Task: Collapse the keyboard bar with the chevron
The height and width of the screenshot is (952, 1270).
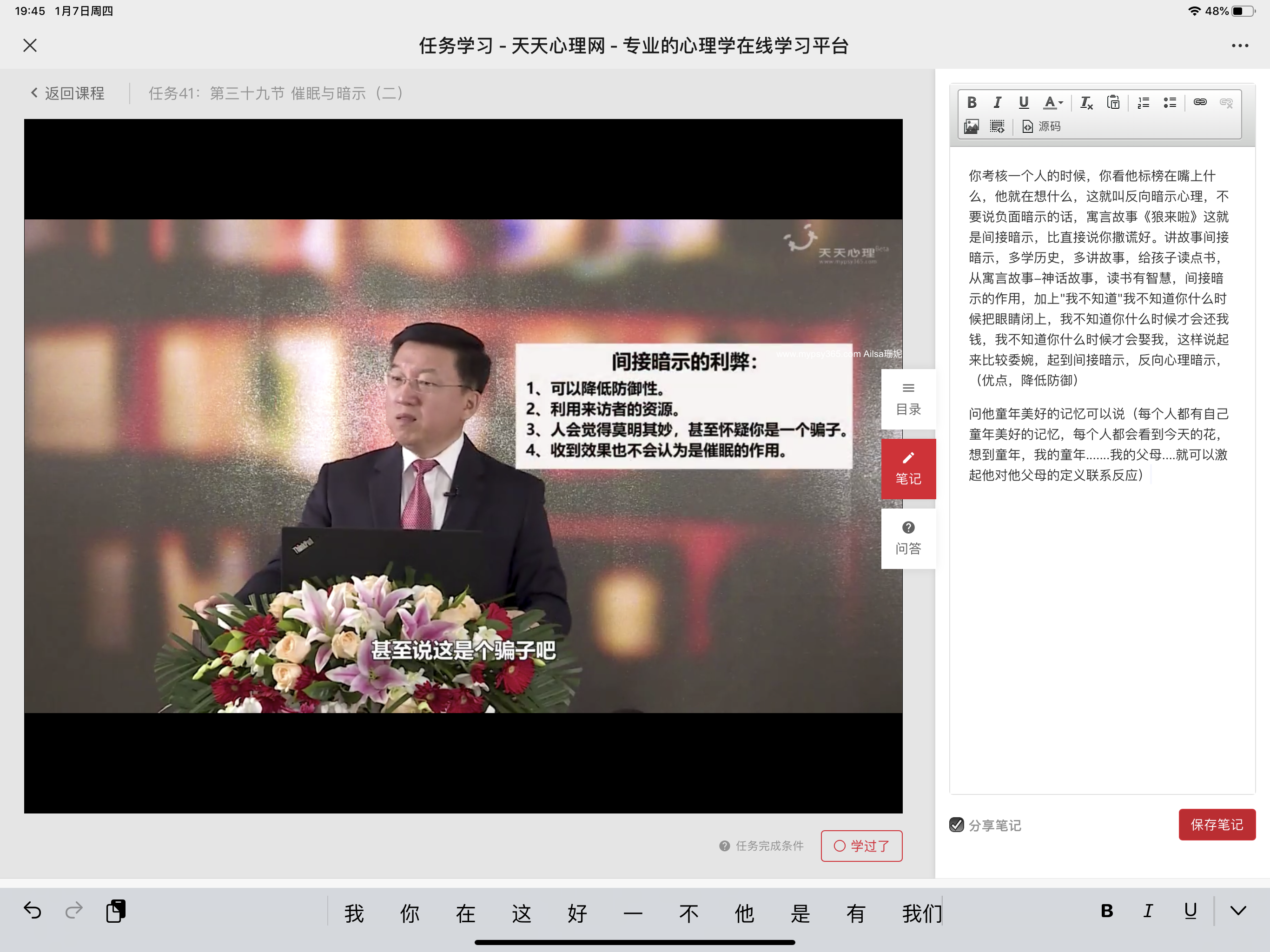Action: [x=1238, y=911]
